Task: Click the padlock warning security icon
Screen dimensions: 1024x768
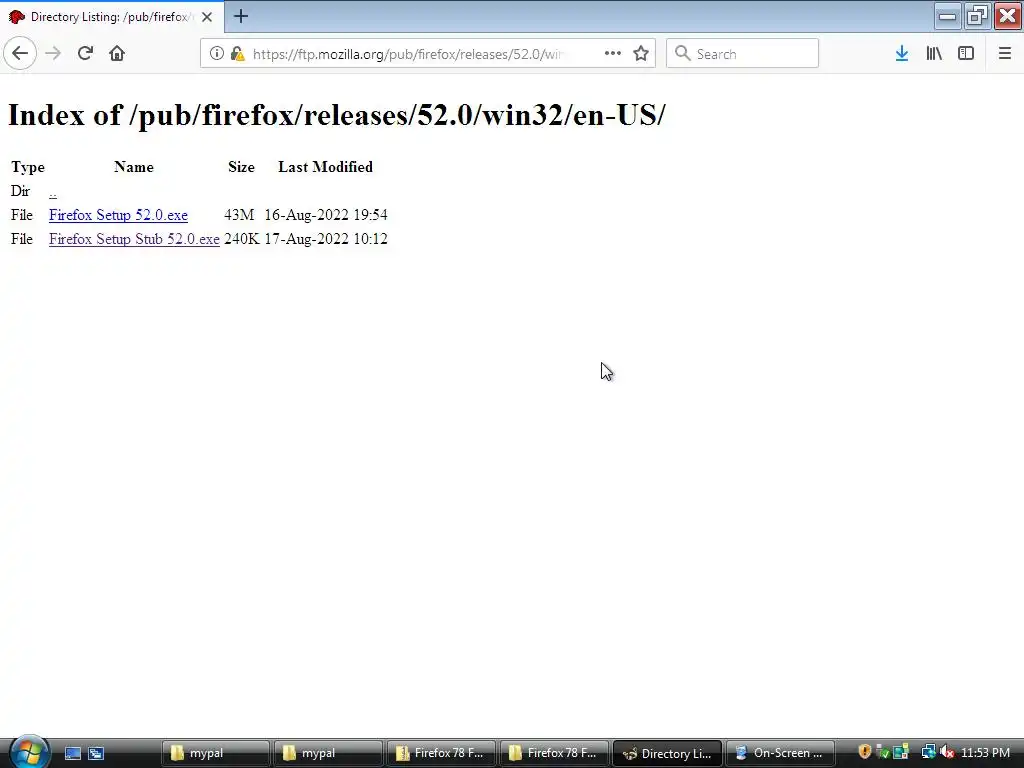Action: click(x=237, y=54)
